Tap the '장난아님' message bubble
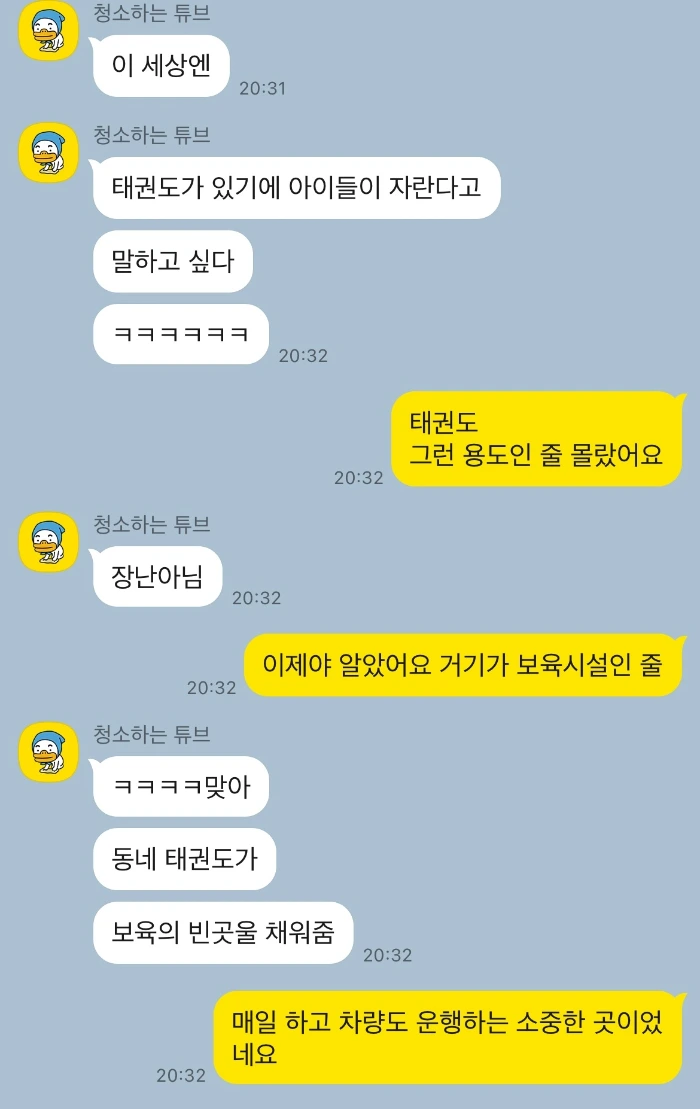This screenshot has width=700, height=1109. pos(157,576)
